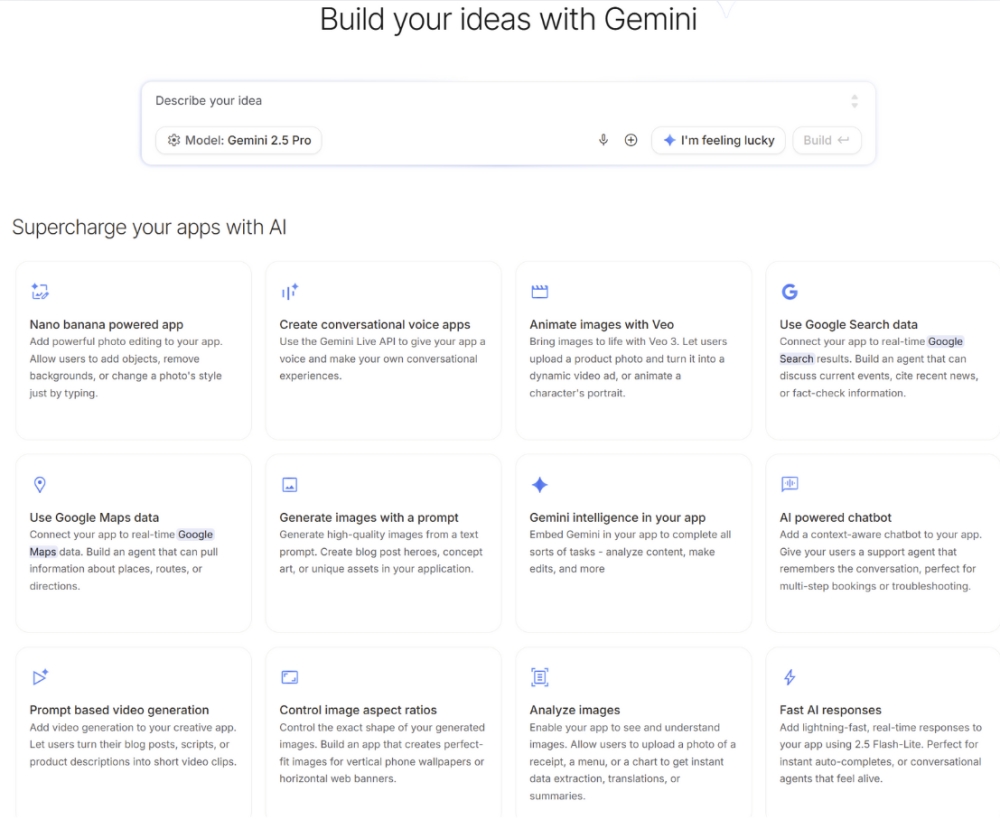1000x819 pixels.
Task: Click the I'm feeling lucky button
Action: [x=717, y=140]
